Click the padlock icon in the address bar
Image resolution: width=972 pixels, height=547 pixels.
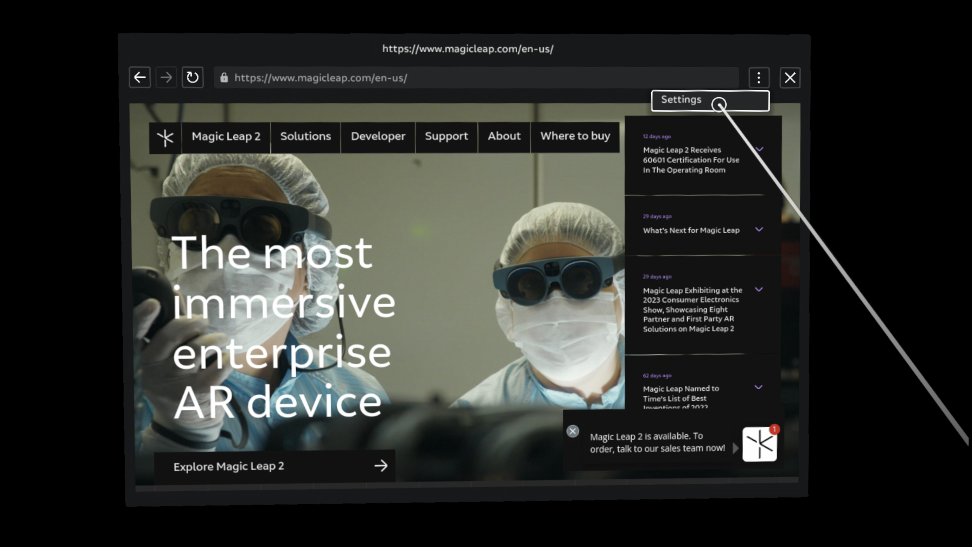[x=224, y=78]
